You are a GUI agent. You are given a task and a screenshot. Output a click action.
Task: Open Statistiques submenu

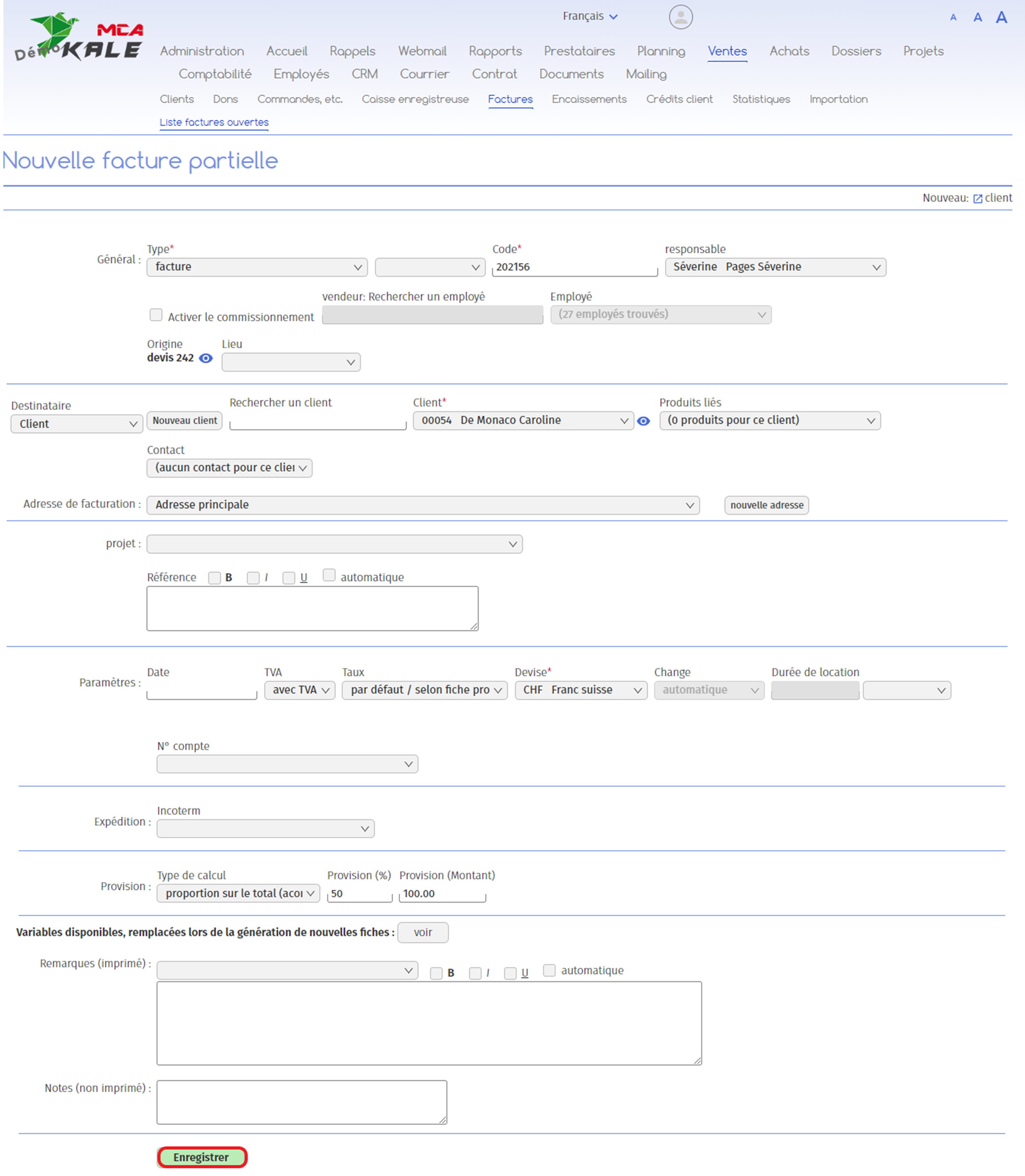(761, 99)
